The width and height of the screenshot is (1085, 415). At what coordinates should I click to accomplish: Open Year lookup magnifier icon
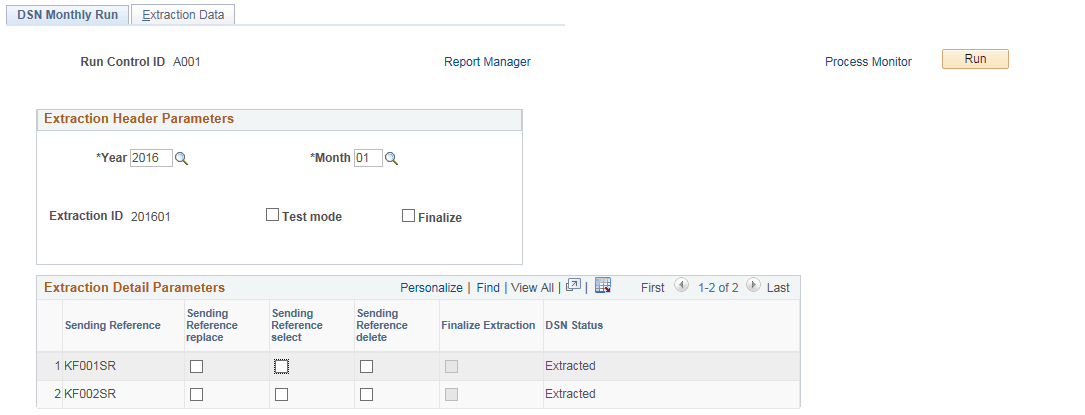click(181, 158)
